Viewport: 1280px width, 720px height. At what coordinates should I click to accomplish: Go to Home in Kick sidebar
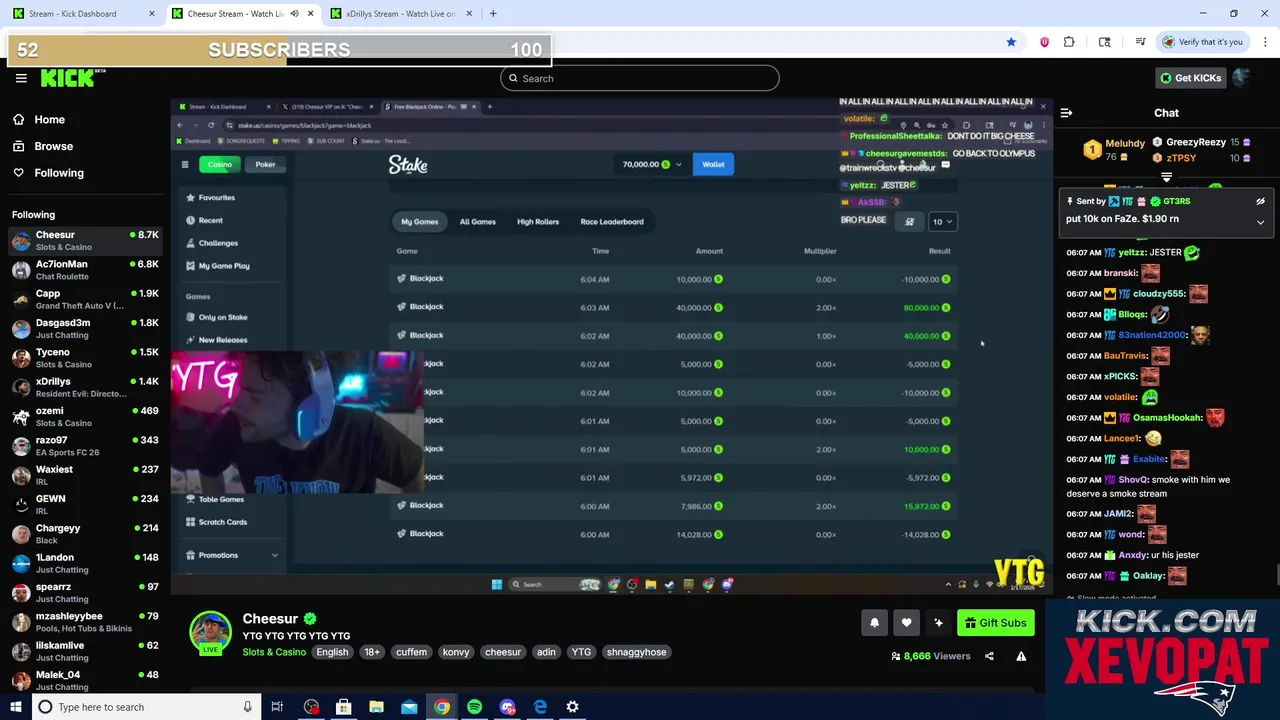coord(49,119)
